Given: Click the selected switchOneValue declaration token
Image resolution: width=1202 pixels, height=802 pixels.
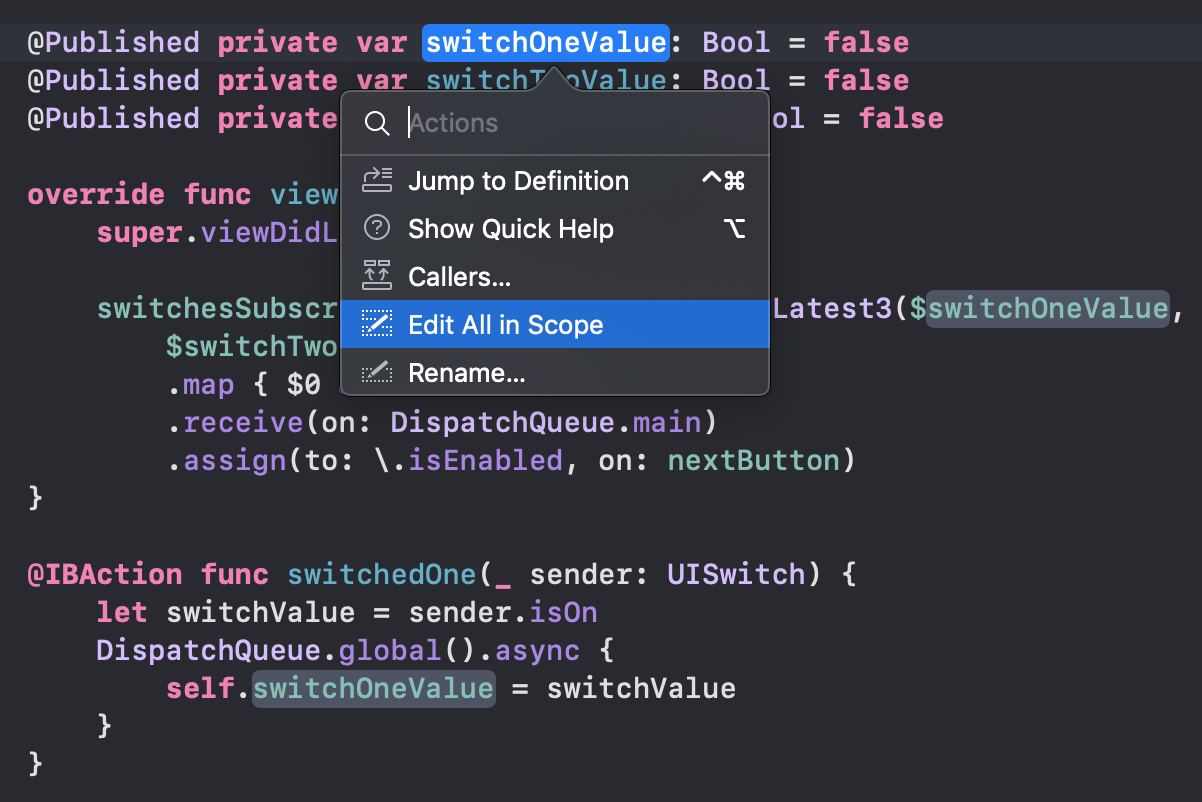Looking at the screenshot, I should 546,43.
